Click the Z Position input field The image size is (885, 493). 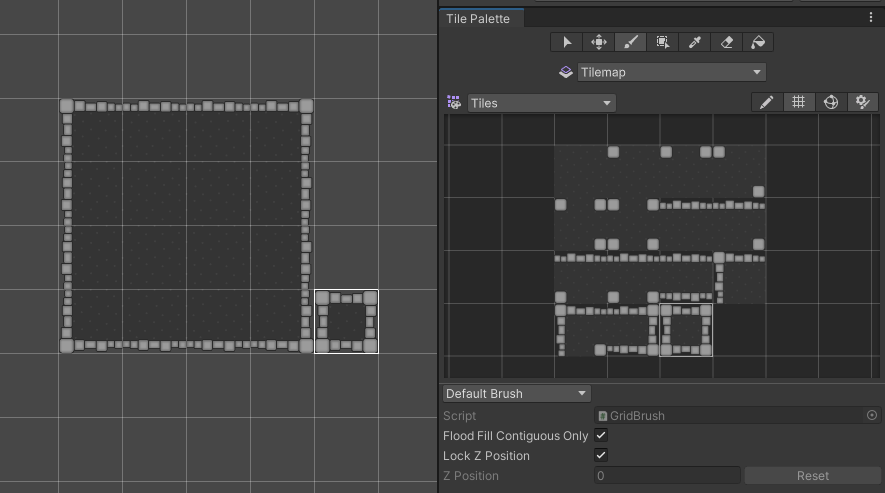(x=667, y=476)
